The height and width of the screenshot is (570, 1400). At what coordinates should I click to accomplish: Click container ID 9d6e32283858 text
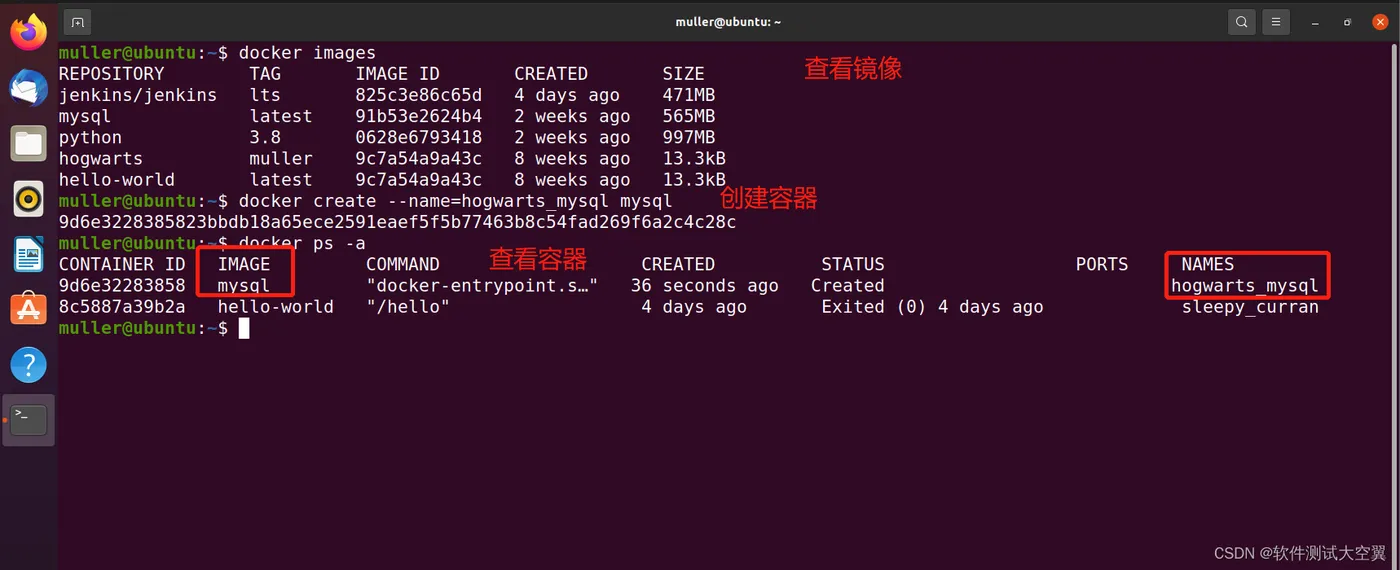pyautogui.click(x=122, y=286)
